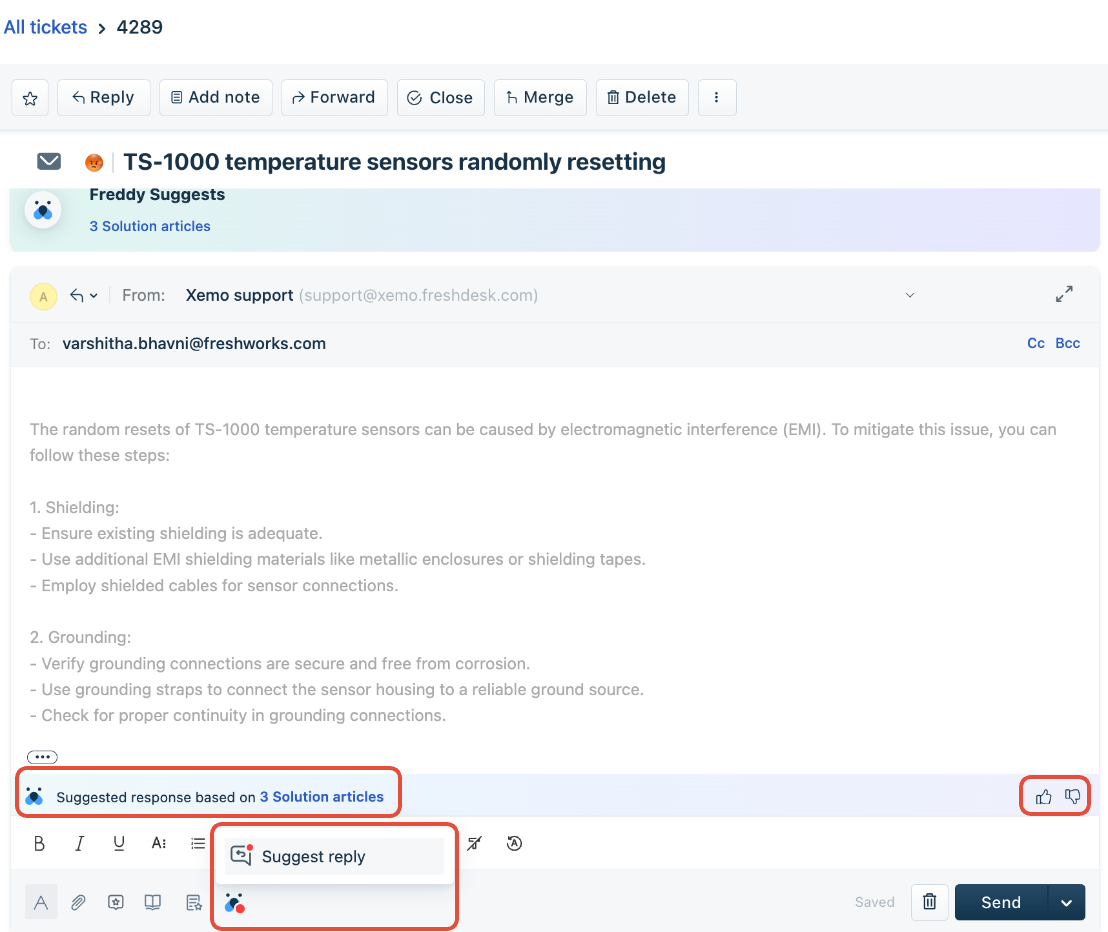The height and width of the screenshot is (932, 1108).
Task: Attach a file with paperclip
Action: (78, 902)
